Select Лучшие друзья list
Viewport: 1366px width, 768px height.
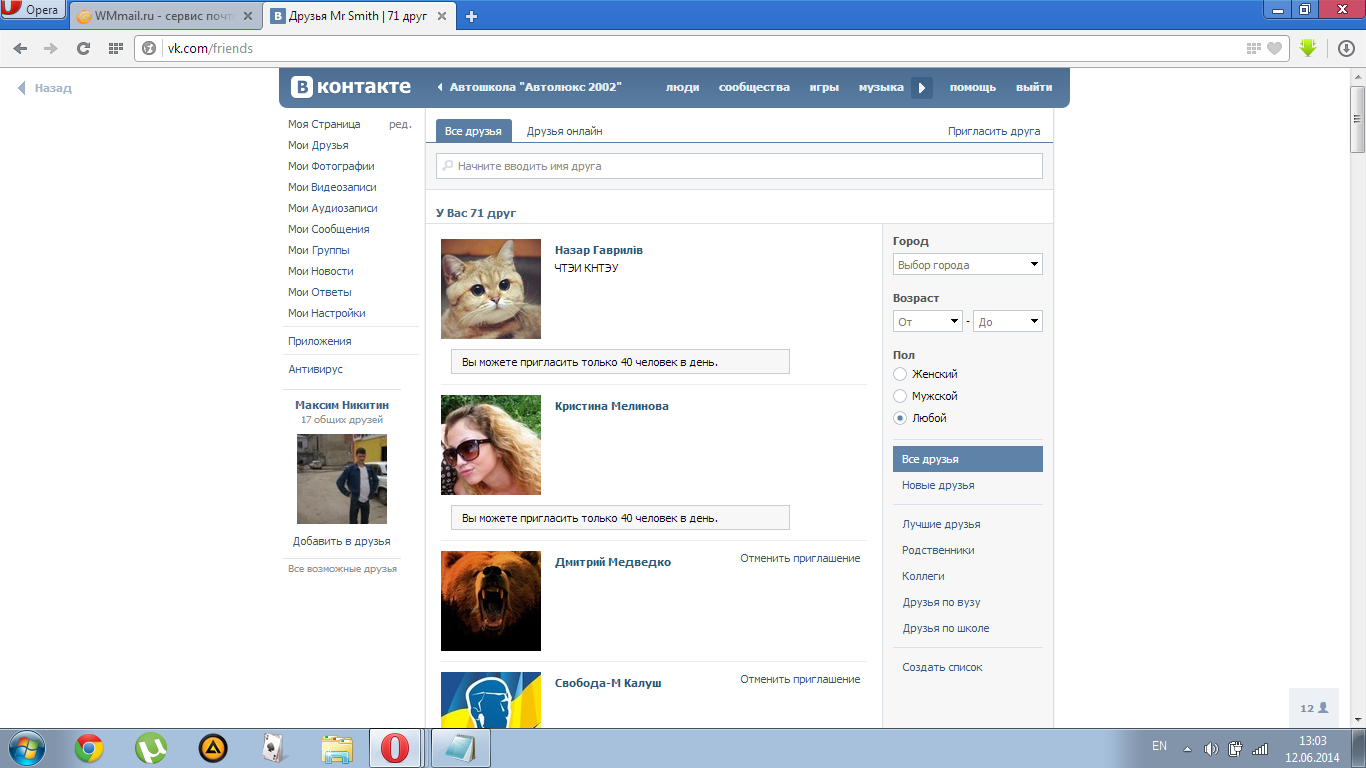pos(941,524)
